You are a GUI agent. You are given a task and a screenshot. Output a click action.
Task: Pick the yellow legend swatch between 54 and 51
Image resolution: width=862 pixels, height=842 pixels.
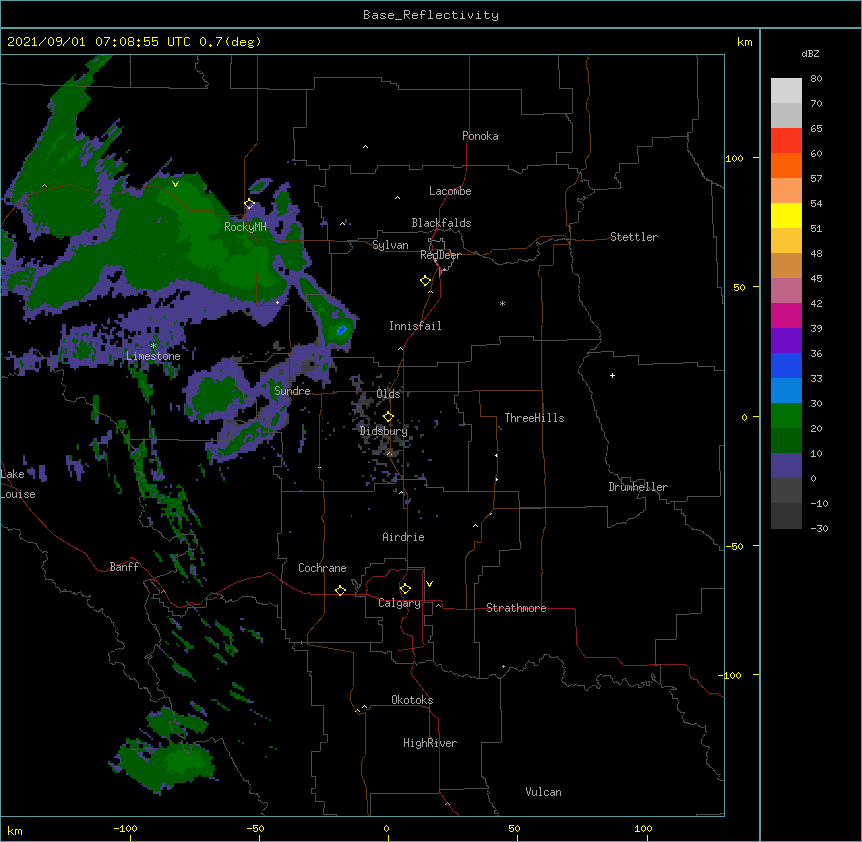point(786,215)
